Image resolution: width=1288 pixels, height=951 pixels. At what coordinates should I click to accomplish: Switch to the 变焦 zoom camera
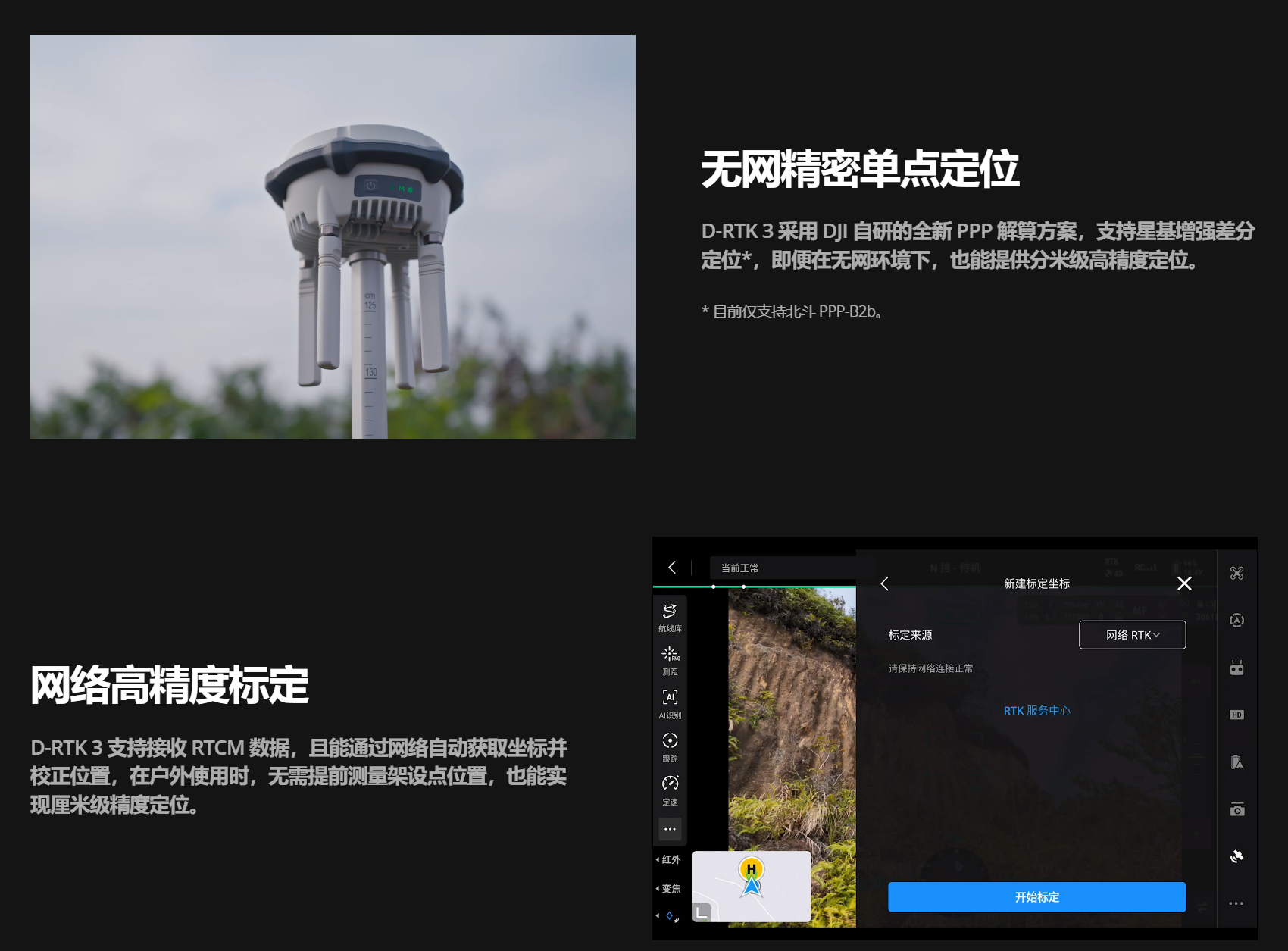pyautogui.click(x=670, y=888)
